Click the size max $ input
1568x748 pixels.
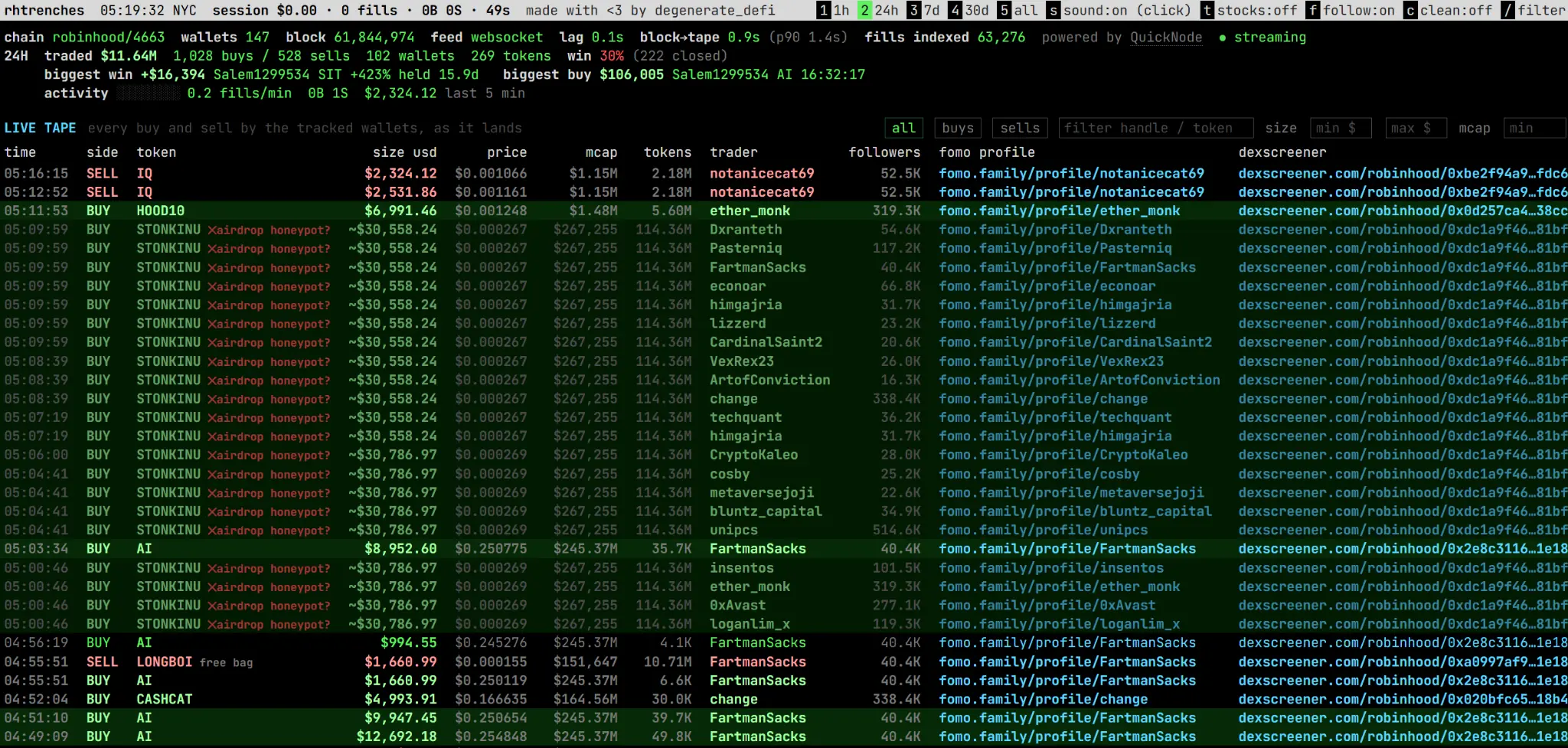tap(1416, 128)
